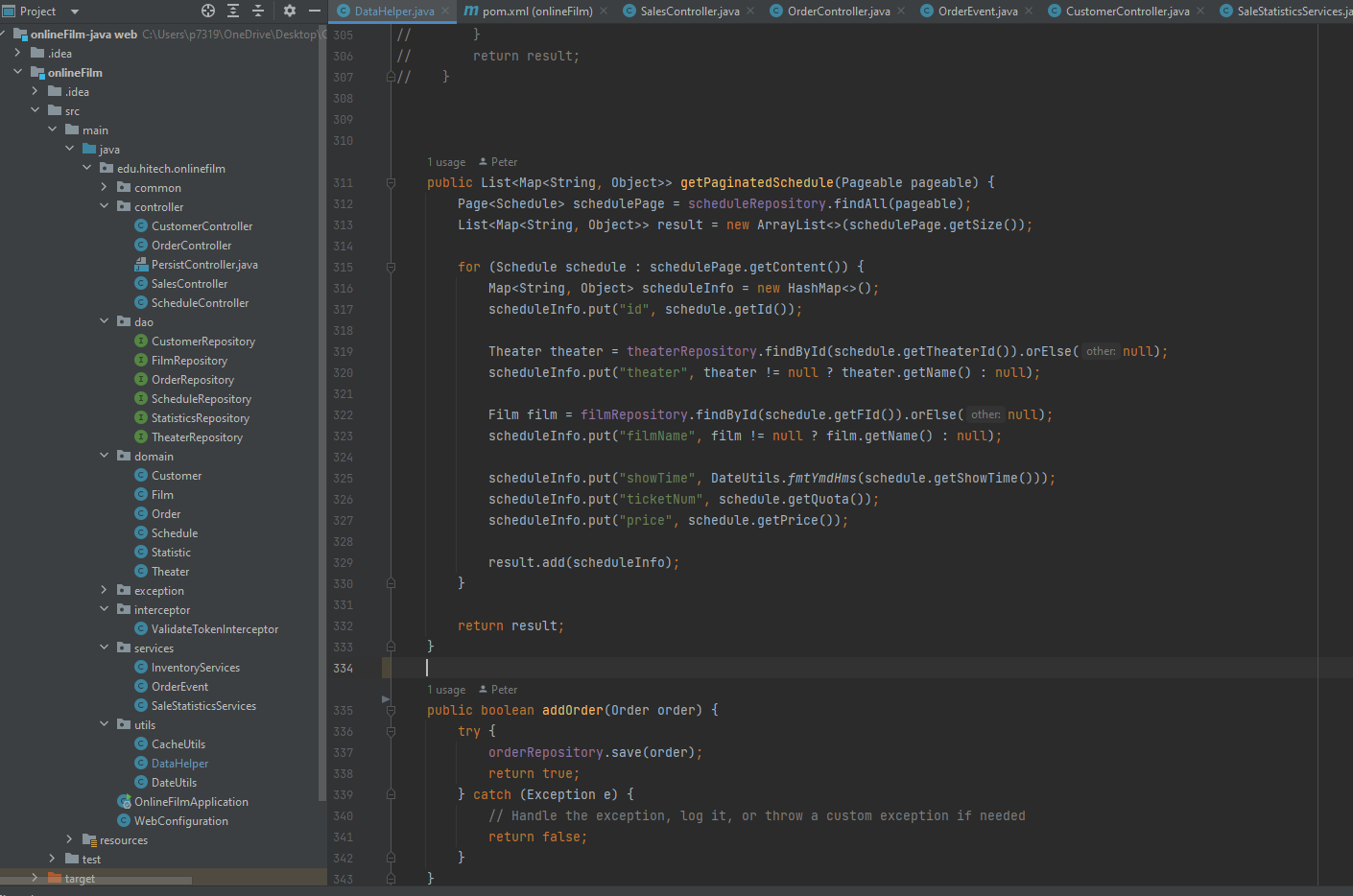Image resolution: width=1353 pixels, height=896 pixels.
Task: Collapse the controller folder
Action: 105,206
